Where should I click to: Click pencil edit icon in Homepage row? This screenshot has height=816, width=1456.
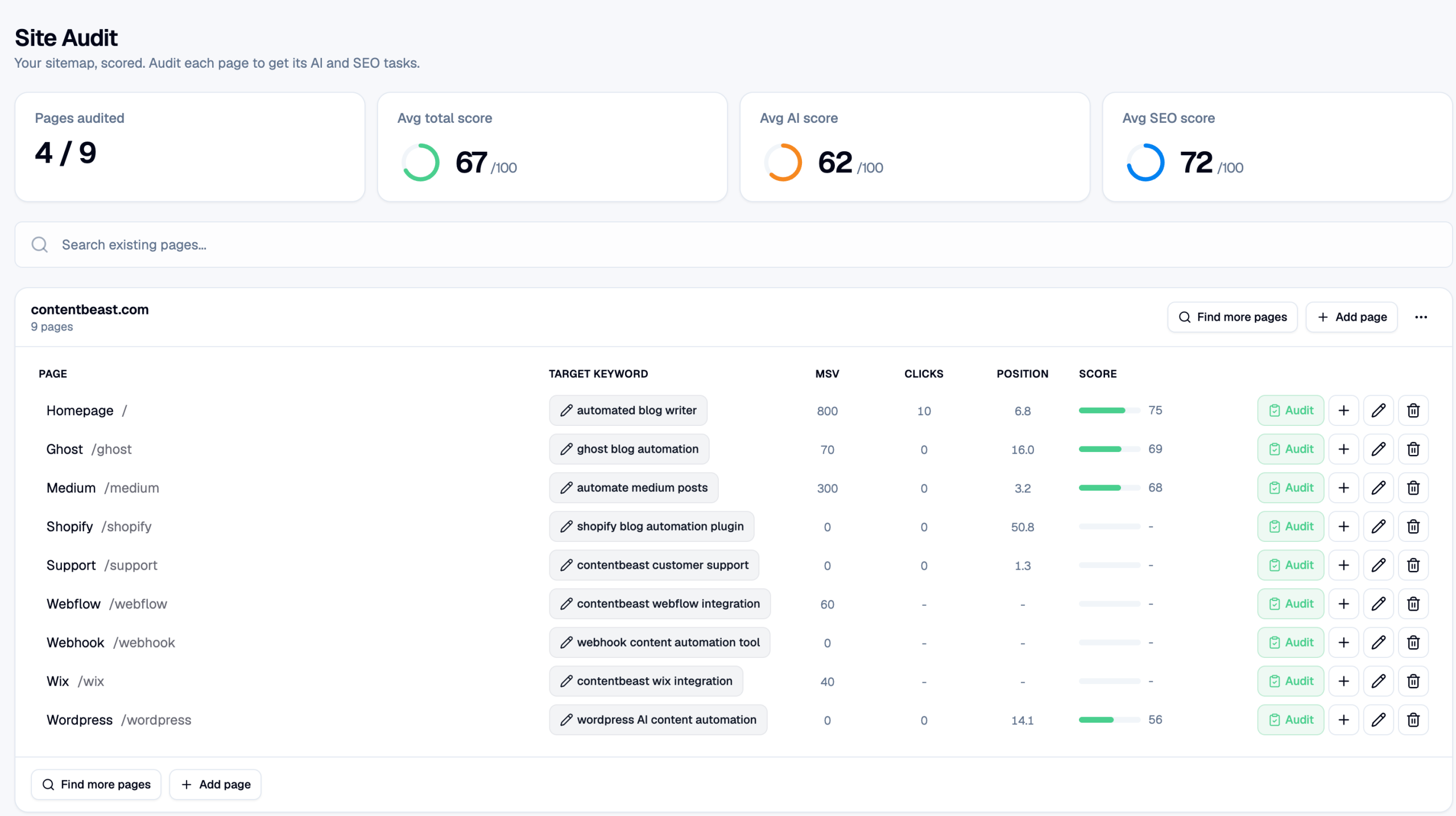(x=1378, y=411)
